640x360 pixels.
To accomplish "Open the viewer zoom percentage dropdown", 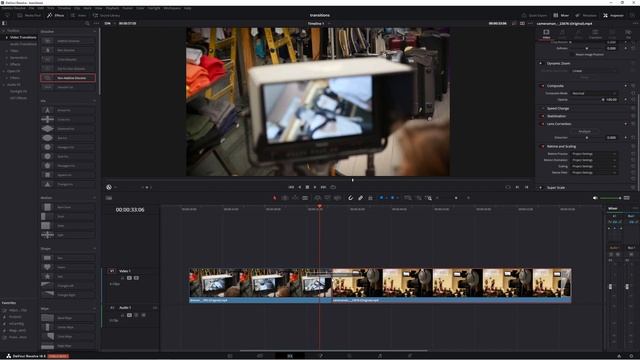I will [109, 23].
